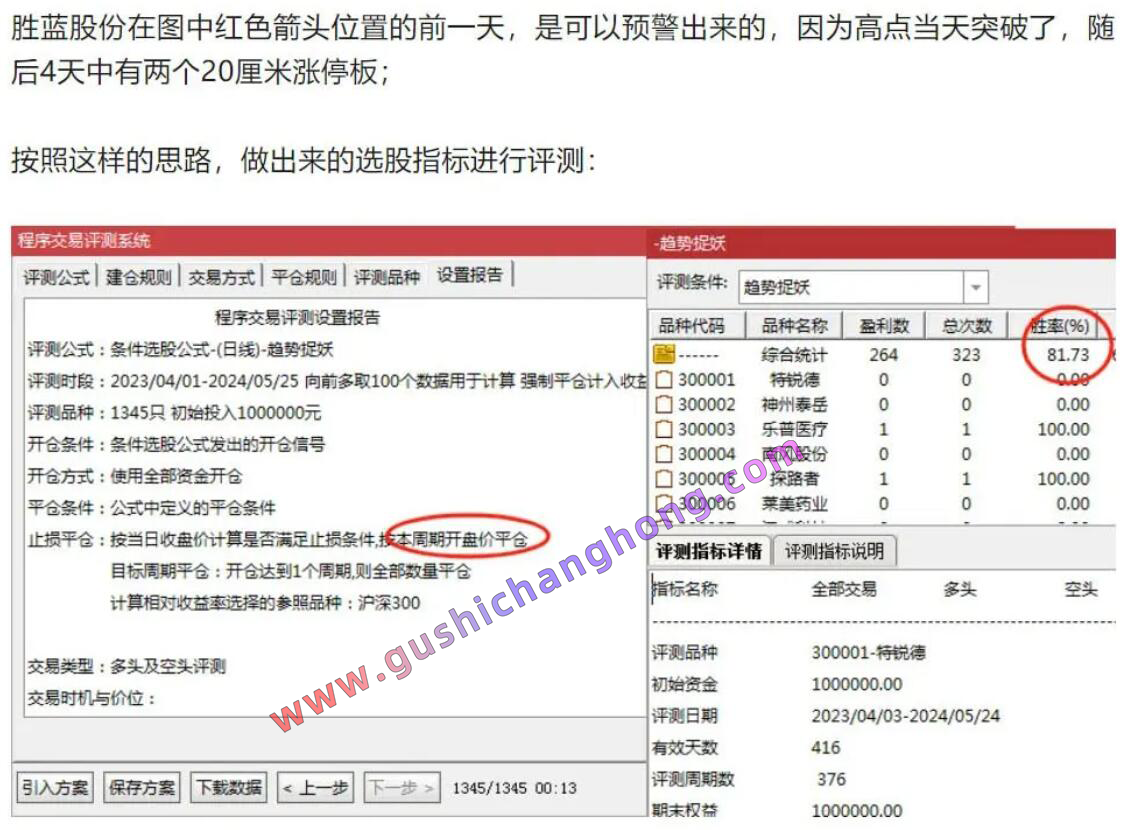The height and width of the screenshot is (830, 1142).
Task: Click the 沪深300 reference line
Action: (264, 603)
